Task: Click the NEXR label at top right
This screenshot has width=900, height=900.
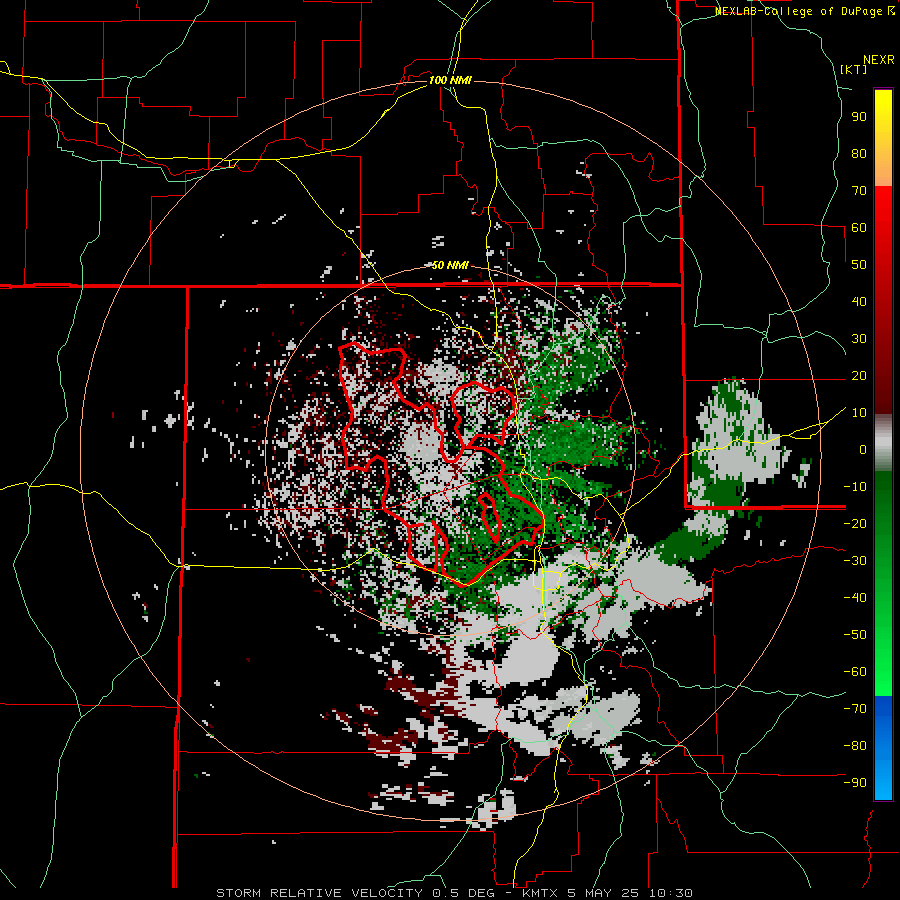Action: click(x=879, y=60)
